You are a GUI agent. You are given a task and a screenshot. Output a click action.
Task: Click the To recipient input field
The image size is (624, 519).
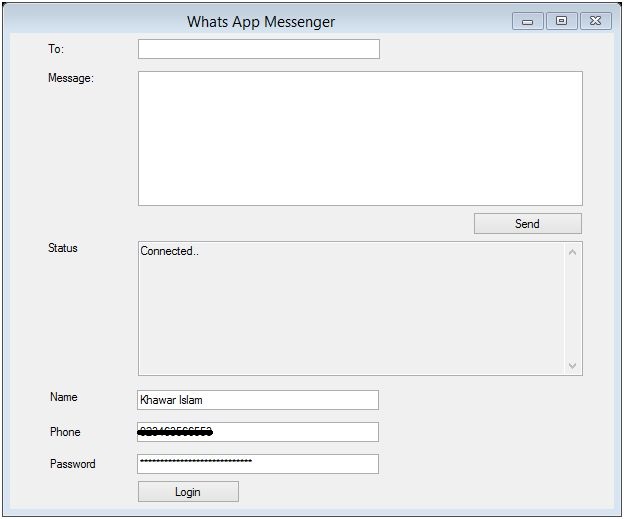(x=259, y=49)
